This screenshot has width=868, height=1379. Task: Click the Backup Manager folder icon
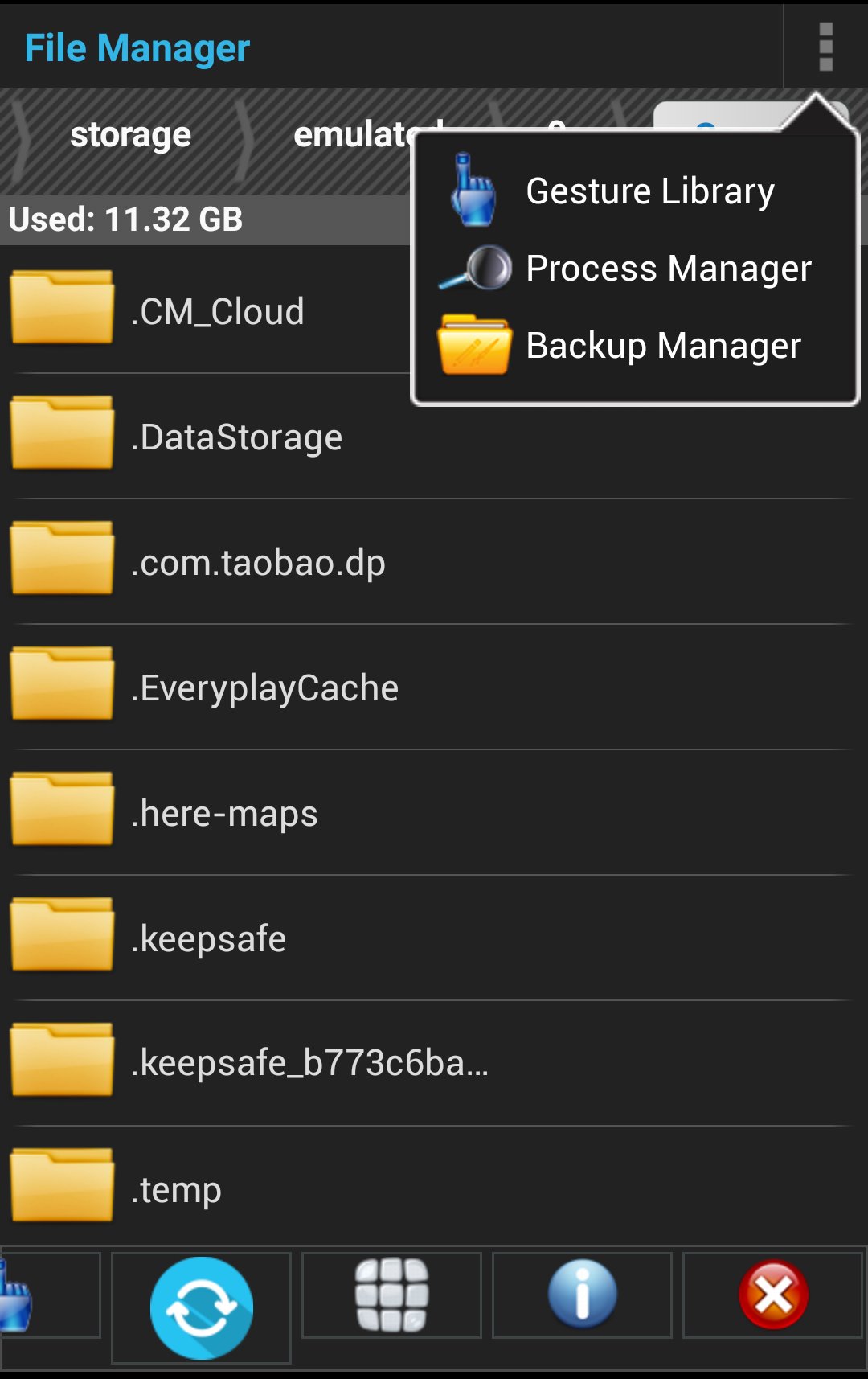pyautogui.click(x=474, y=345)
